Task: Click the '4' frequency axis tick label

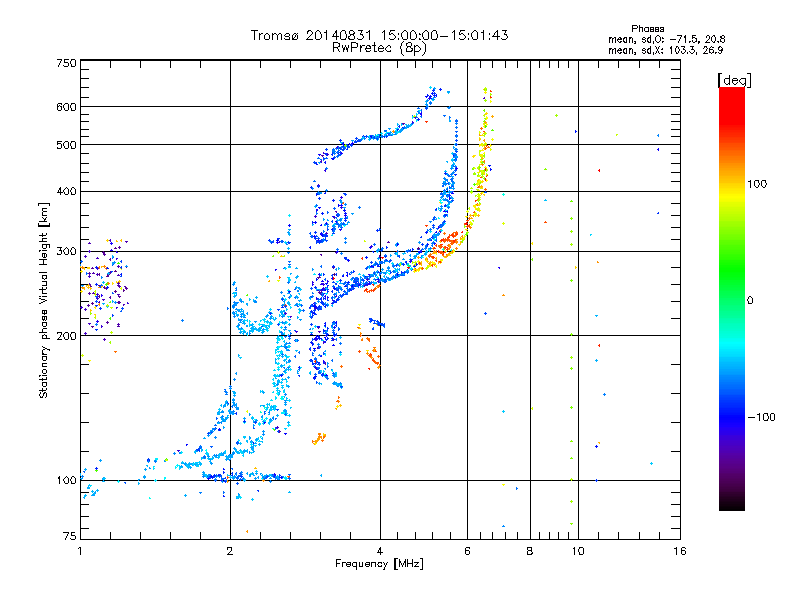Action: click(380, 551)
